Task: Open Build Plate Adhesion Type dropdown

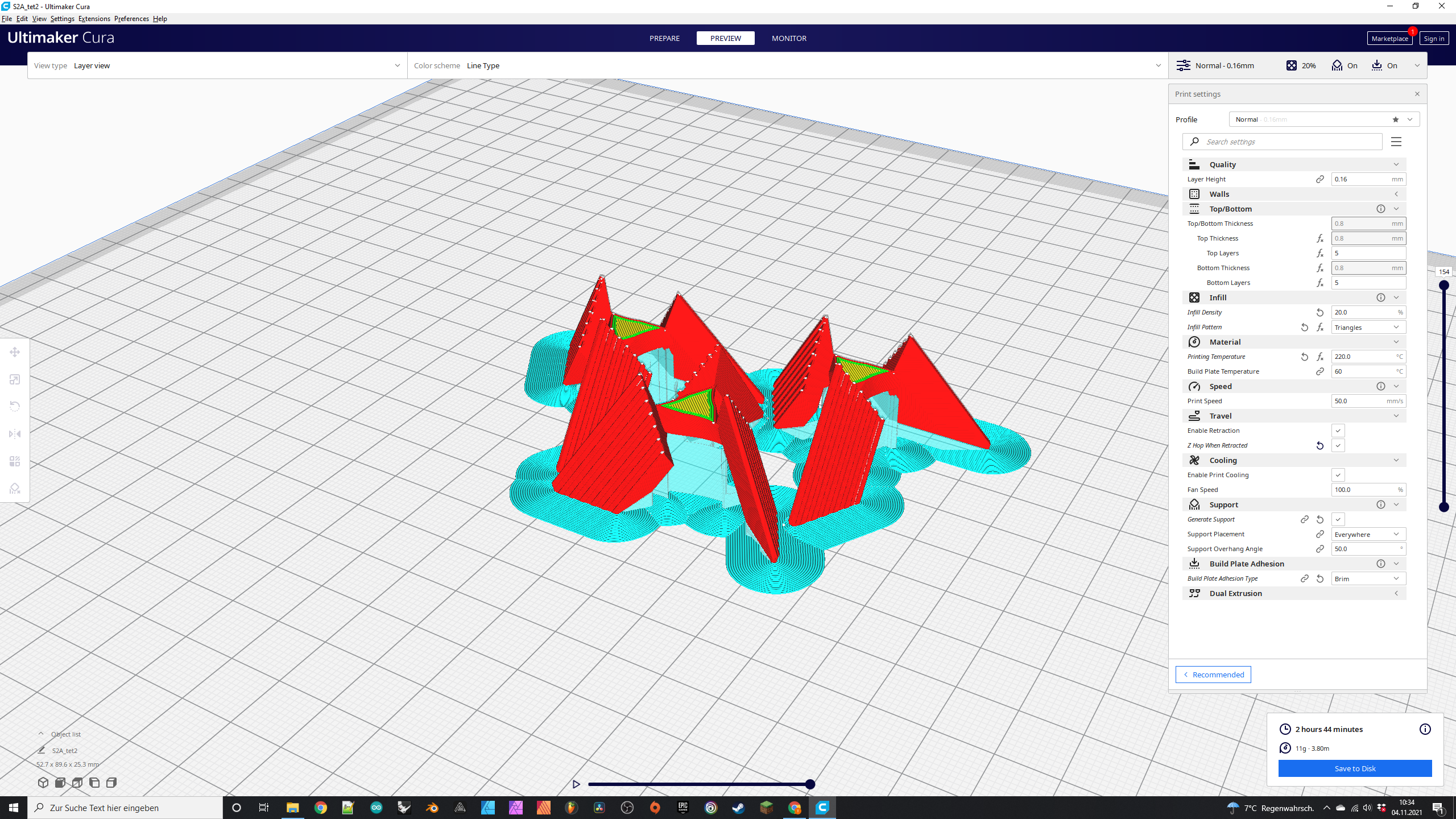Action: point(1368,578)
